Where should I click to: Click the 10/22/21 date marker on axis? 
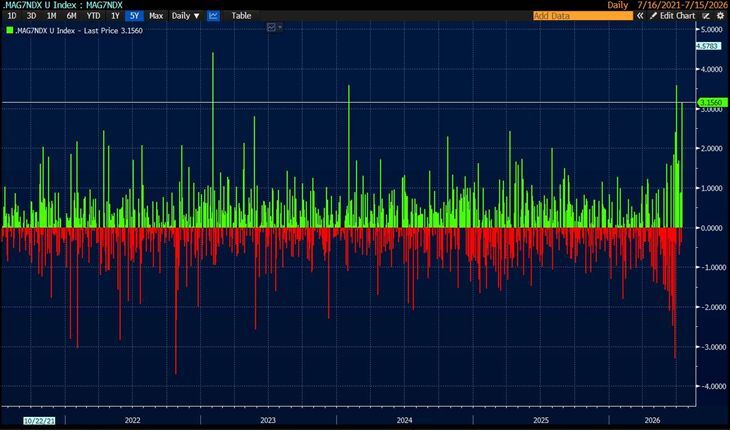pos(39,420)
